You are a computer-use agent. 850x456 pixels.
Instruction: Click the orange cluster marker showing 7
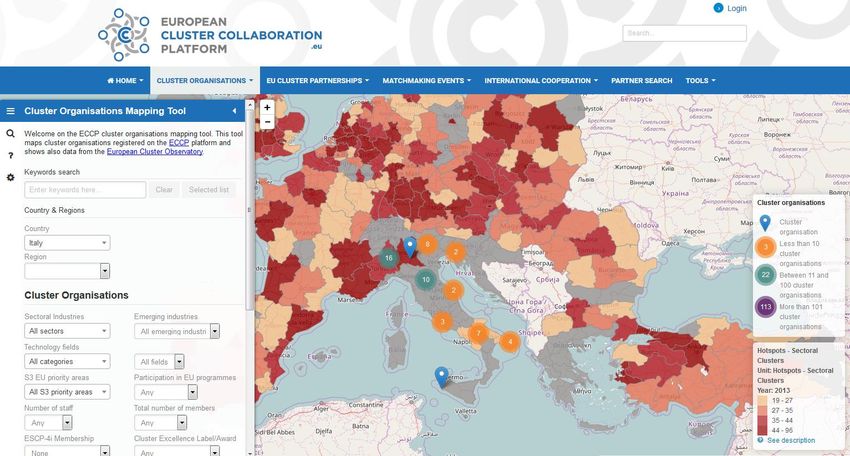[x=478, y=333]
